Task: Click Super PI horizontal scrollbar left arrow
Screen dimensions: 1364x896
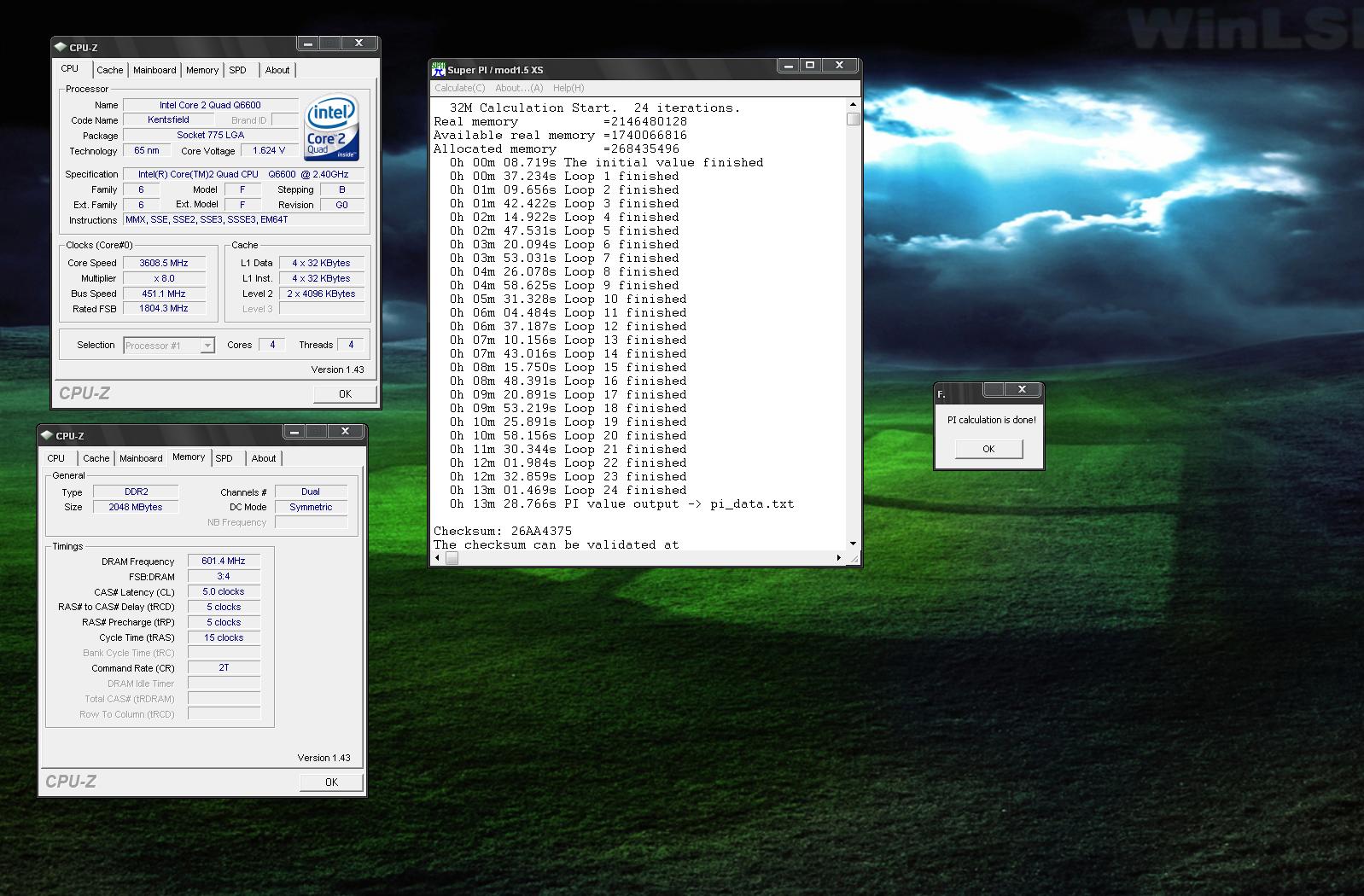Action: click(438, 558)
